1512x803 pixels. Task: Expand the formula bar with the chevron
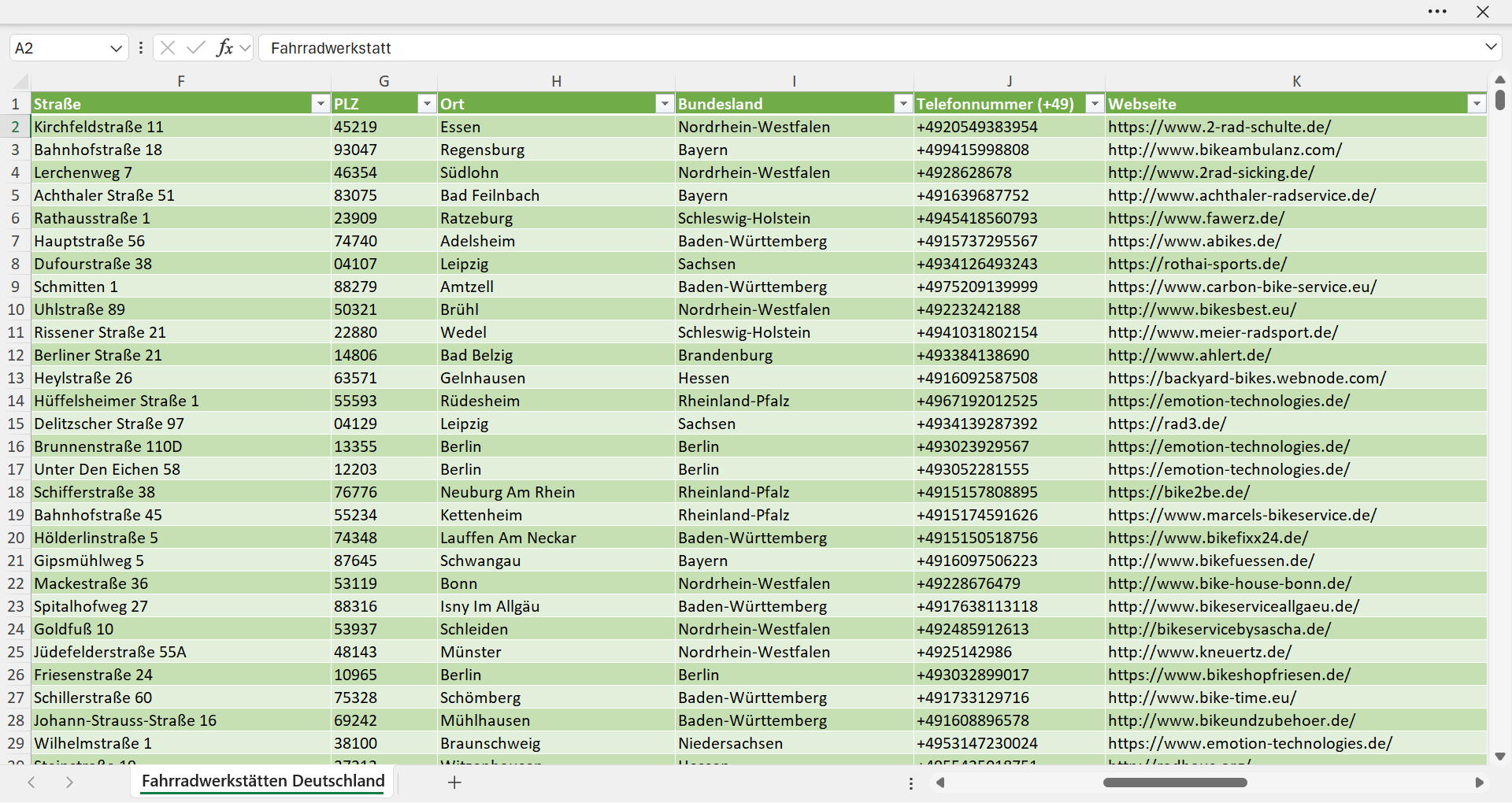tap(1491, 47)
